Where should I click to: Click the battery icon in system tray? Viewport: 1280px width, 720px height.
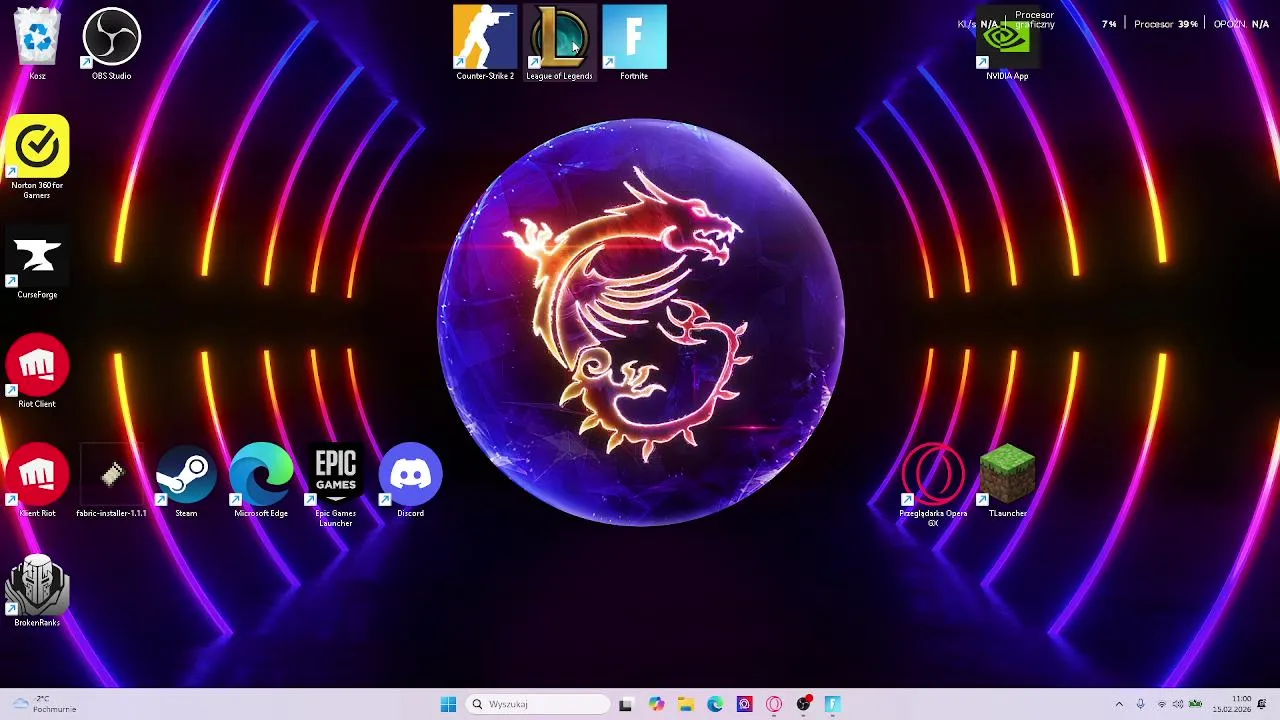[x=1195, y=704]
